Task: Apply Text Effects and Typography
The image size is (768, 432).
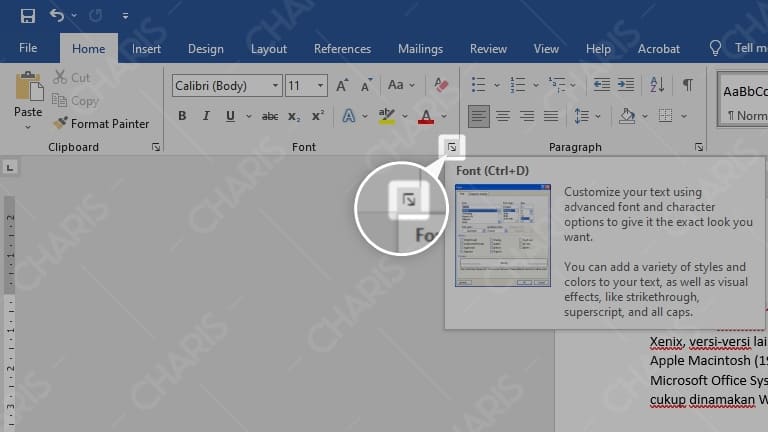Action: coord(348,116)
